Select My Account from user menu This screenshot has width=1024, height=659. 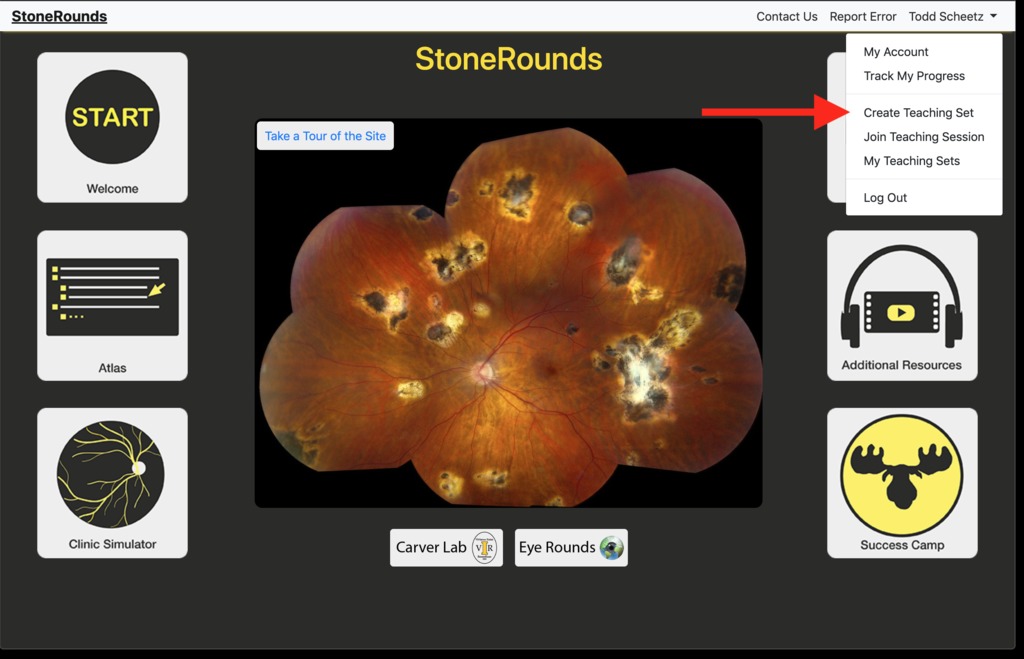click(x=896, y=52)
